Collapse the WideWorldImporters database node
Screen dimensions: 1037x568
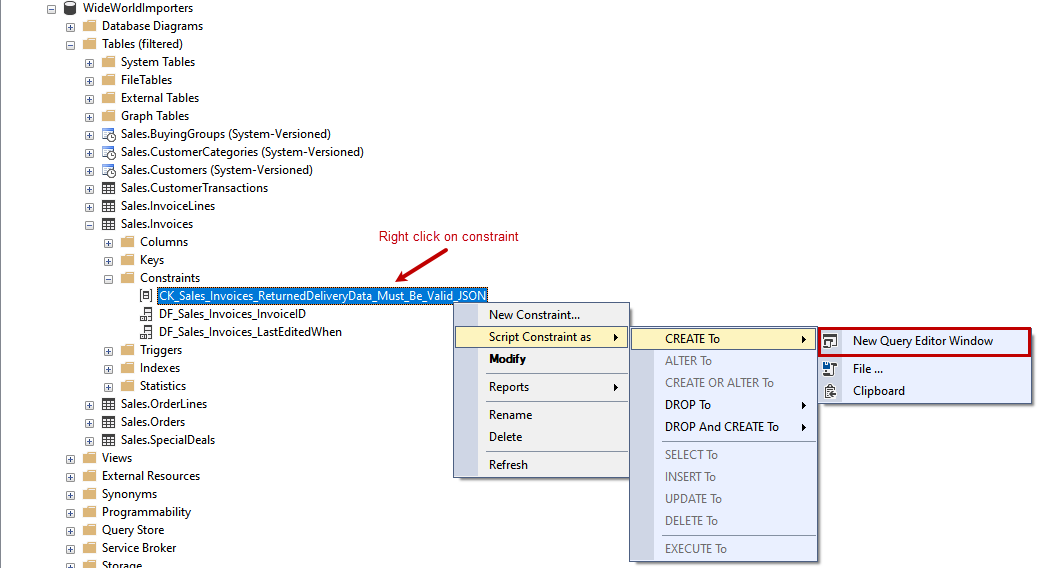coord(52,9)
